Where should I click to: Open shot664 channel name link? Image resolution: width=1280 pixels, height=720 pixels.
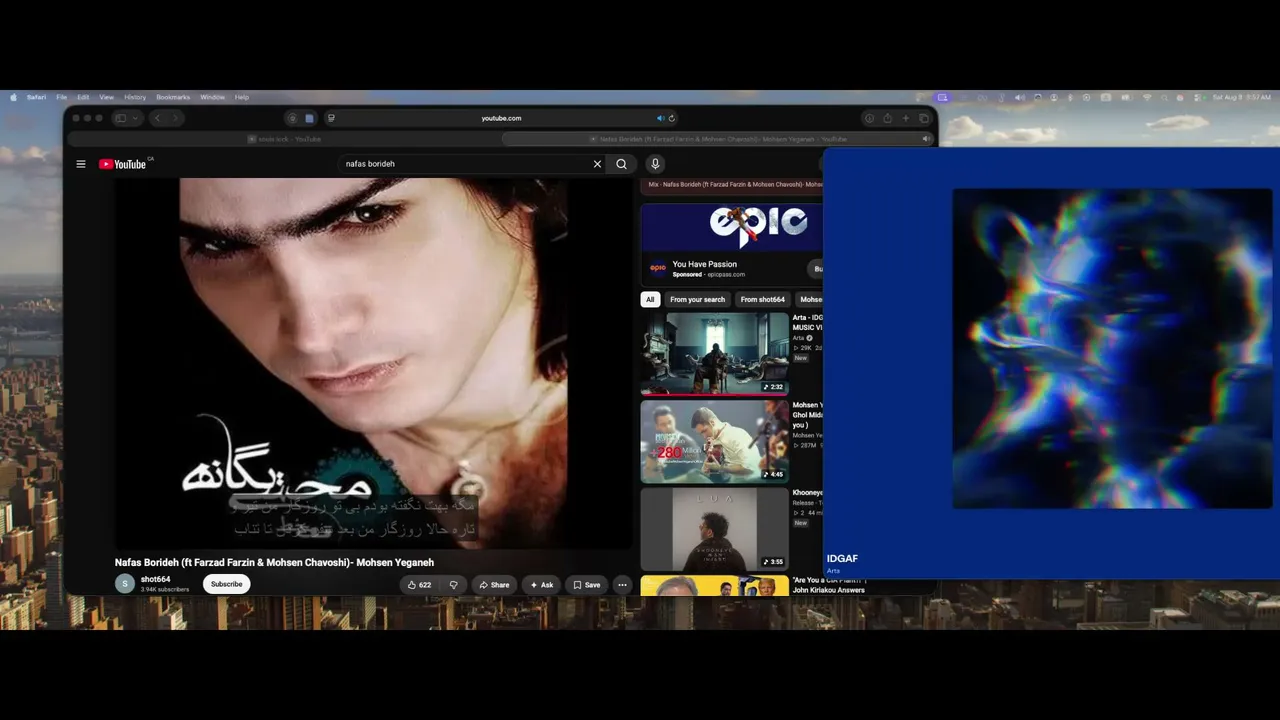click(x=155, y=579)
